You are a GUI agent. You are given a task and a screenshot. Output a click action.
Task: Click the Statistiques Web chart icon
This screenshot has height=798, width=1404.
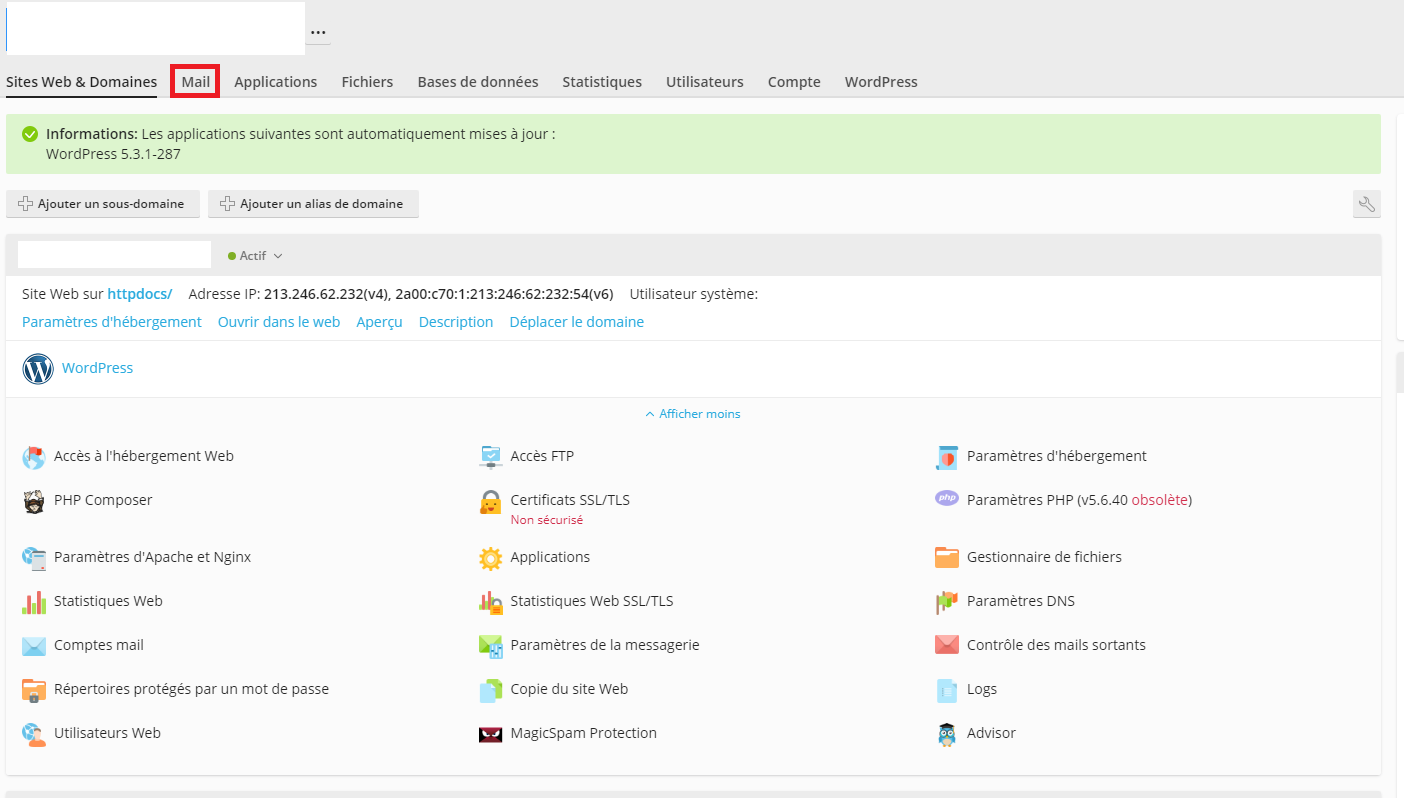coord(34,603)
